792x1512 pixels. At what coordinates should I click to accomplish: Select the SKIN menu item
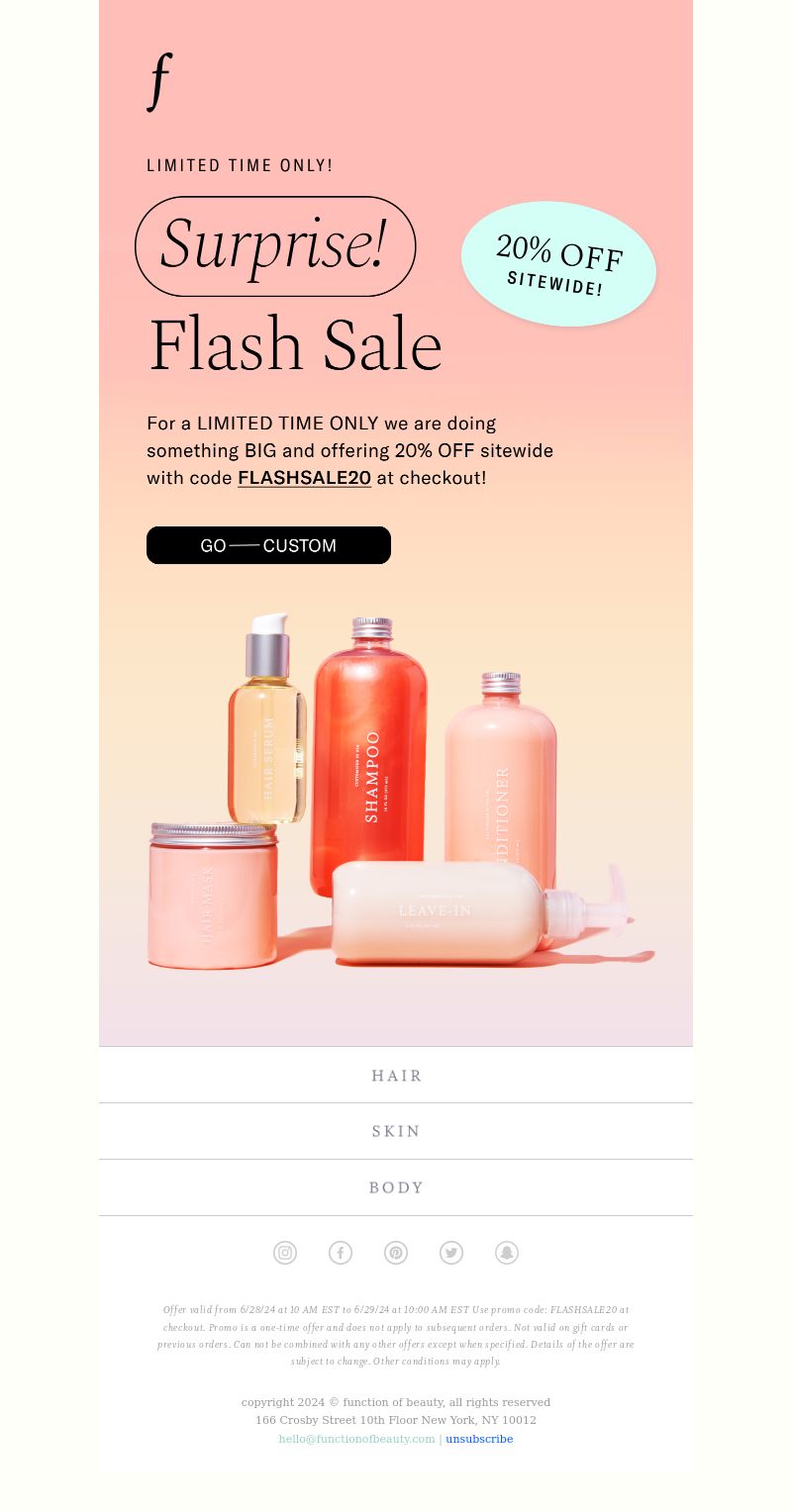point(396,1131)
